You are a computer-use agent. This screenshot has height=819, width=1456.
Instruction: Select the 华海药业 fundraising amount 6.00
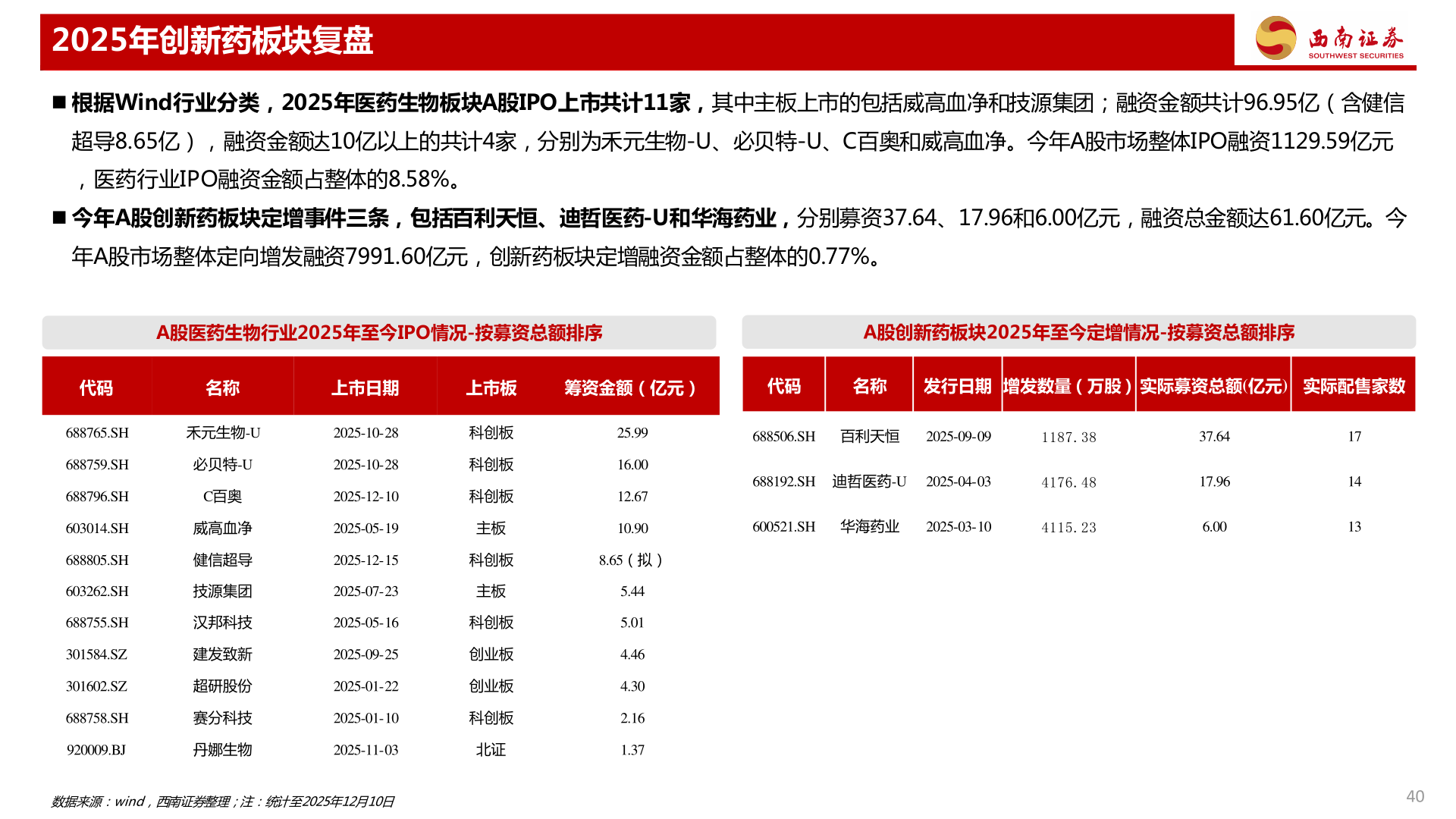[1213, 526]
